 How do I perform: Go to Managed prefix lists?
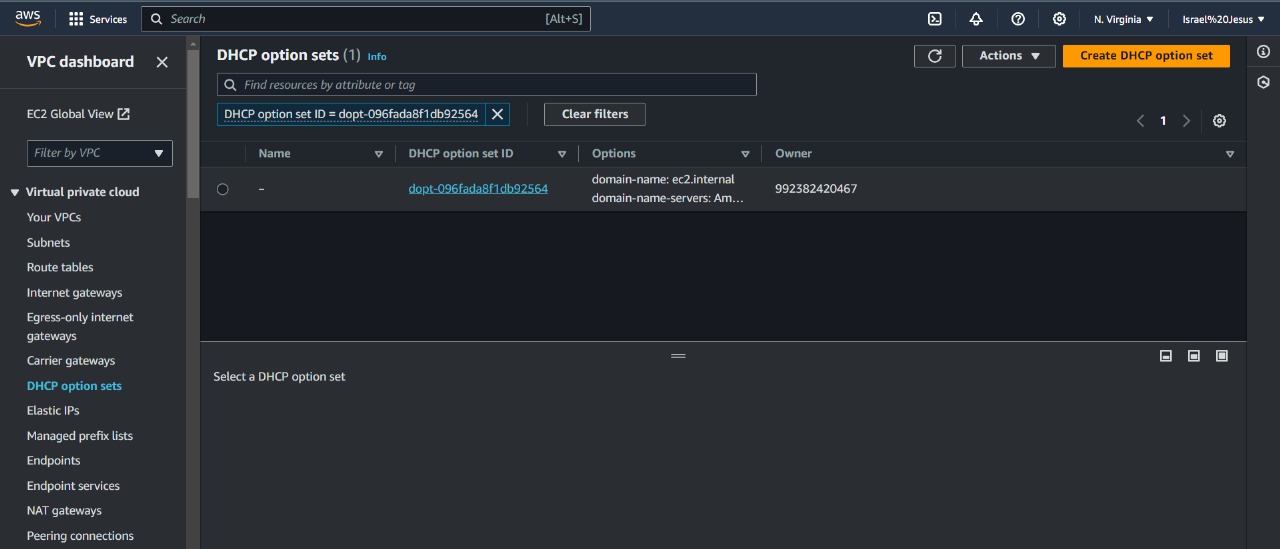point(80,436)
